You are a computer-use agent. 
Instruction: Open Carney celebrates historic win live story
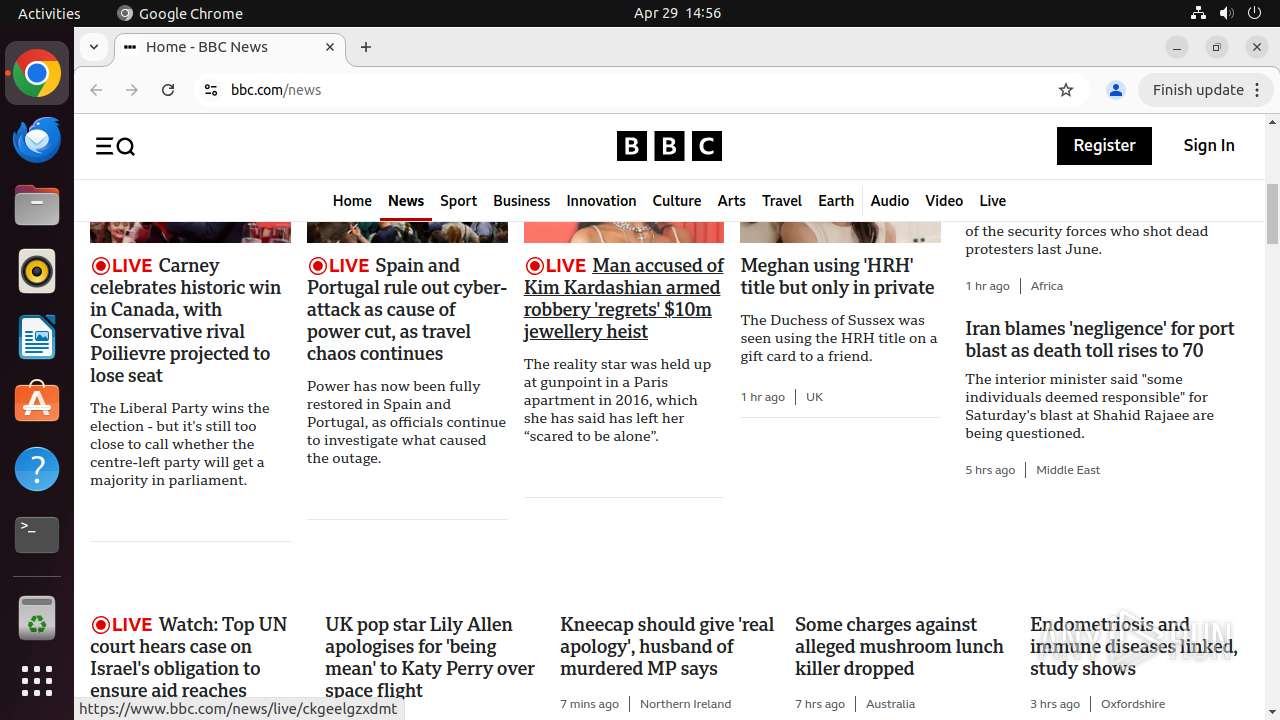pos(186,320)
